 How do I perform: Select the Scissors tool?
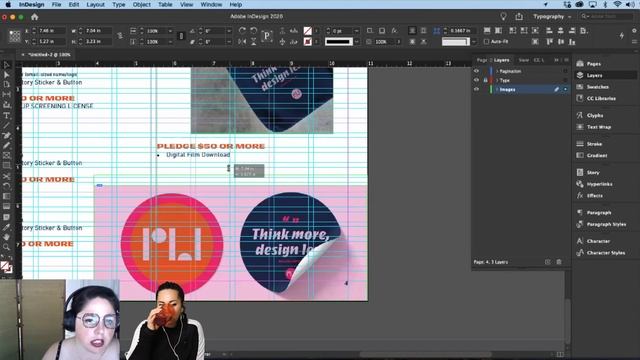coord(7,176)
